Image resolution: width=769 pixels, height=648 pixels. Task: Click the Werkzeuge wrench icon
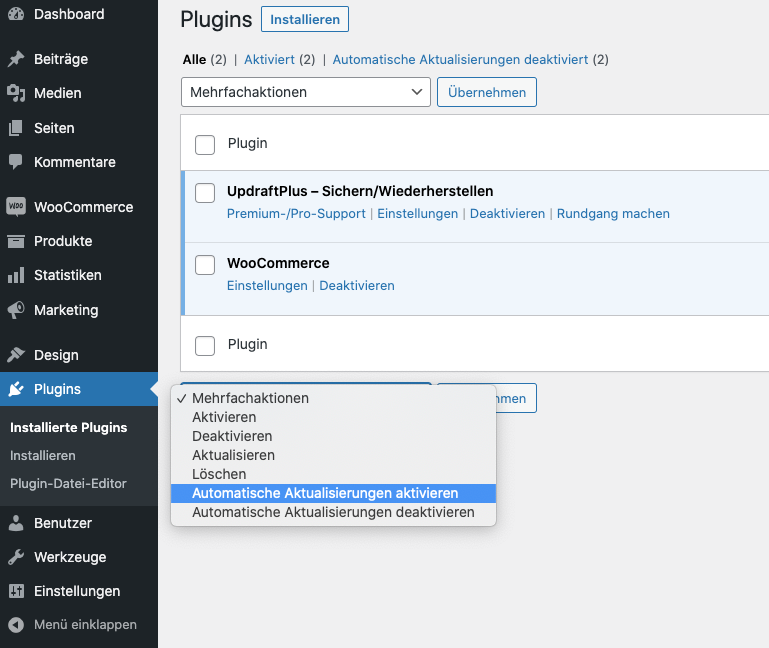click(x=16, y=557)
